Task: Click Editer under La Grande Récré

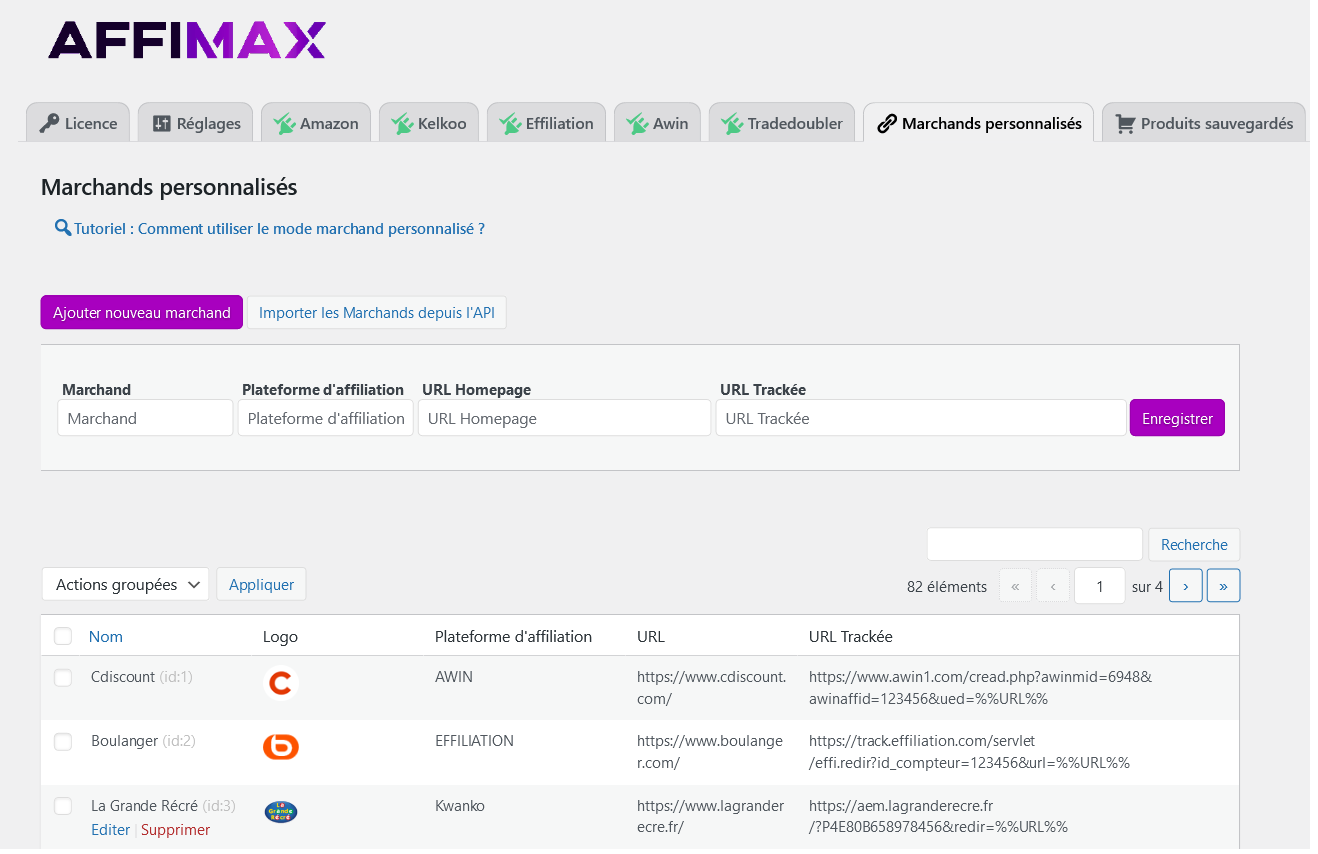Action: pyautogui.click(x=110, y=830)
